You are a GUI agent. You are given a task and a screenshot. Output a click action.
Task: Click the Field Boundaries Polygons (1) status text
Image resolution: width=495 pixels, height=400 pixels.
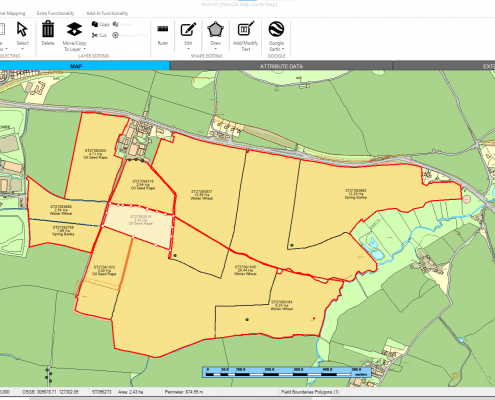point(310,392)
